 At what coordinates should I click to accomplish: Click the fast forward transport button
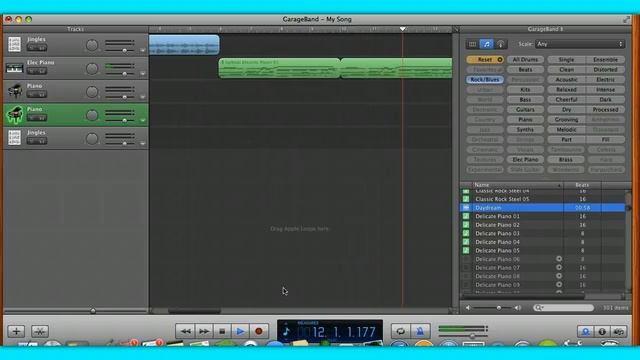(204, 331)
